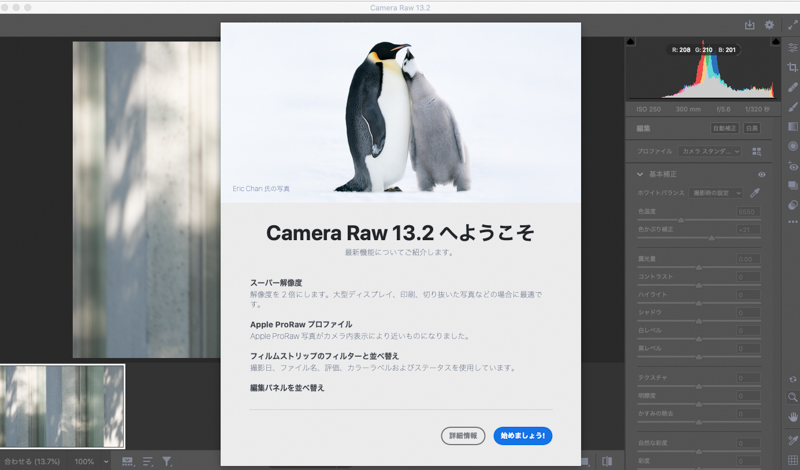This screenshot has width=800, height=470.
Task: Open the ホワイトバランス dropdown
Action: pos(716,193)
